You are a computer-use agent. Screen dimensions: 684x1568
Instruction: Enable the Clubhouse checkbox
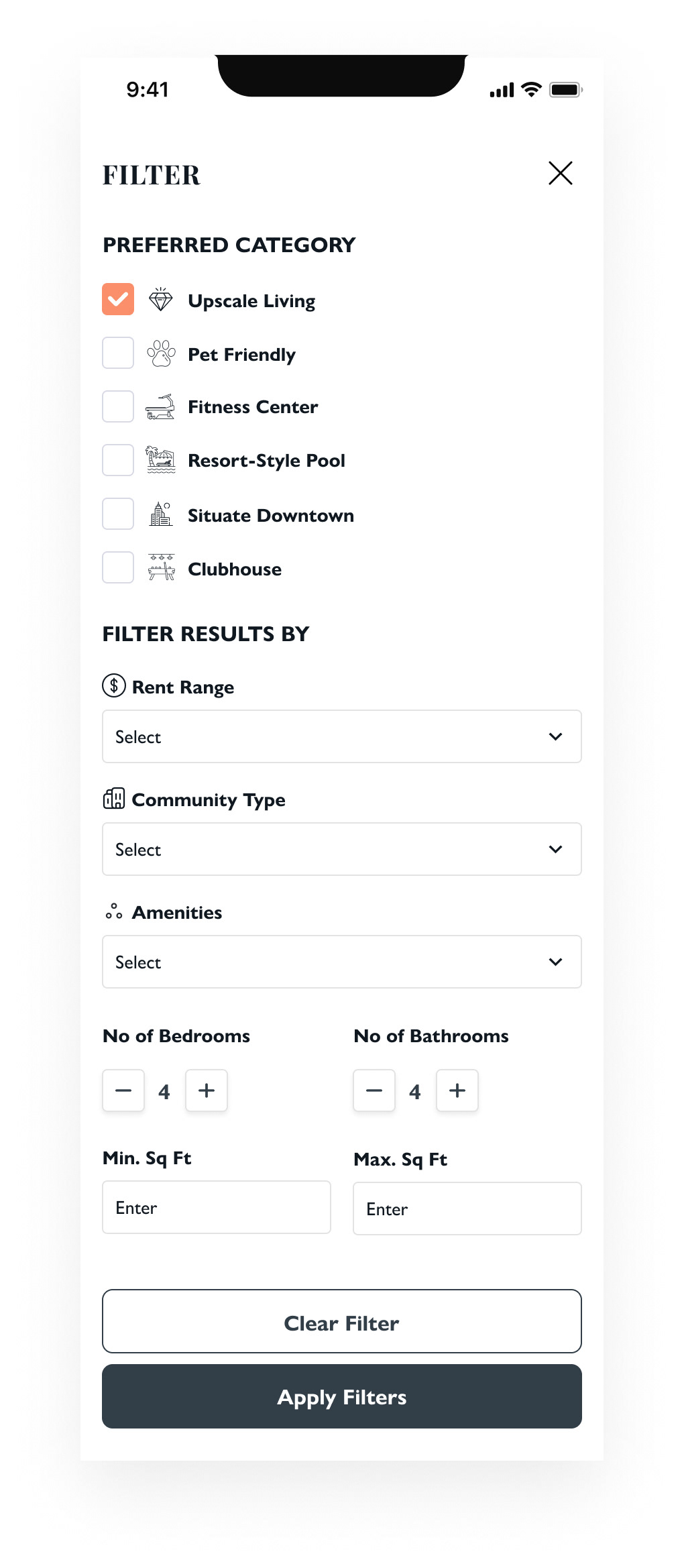click(118, 567)
